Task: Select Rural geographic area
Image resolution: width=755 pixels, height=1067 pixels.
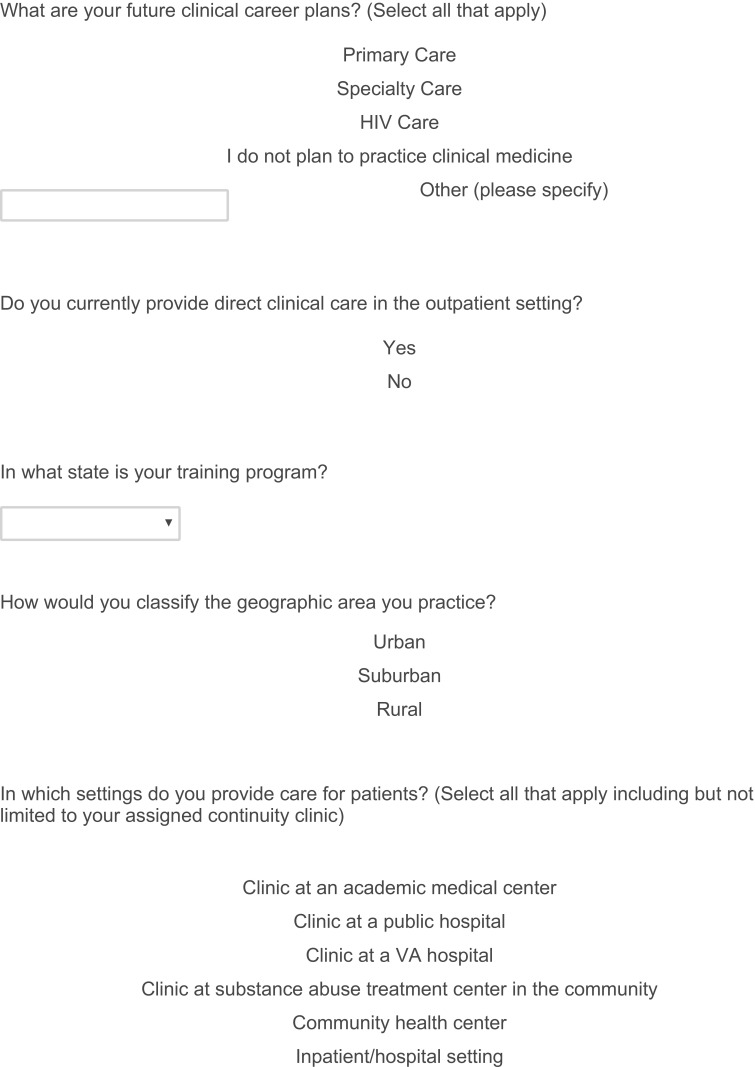Action: pyautogui.click(x=399, y=710)
